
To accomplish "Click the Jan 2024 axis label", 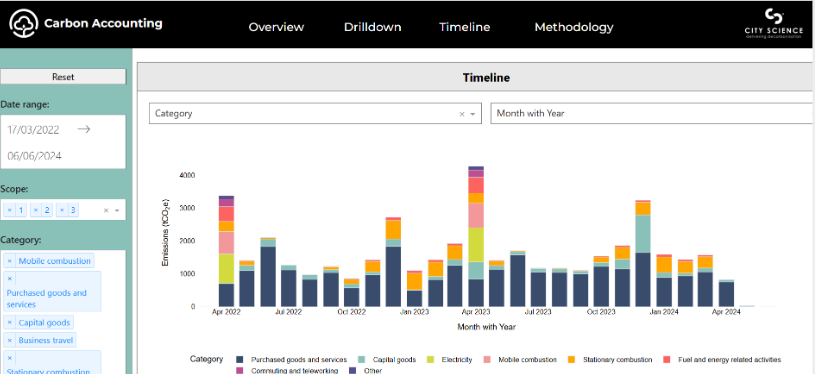I will tap(664, 313).
